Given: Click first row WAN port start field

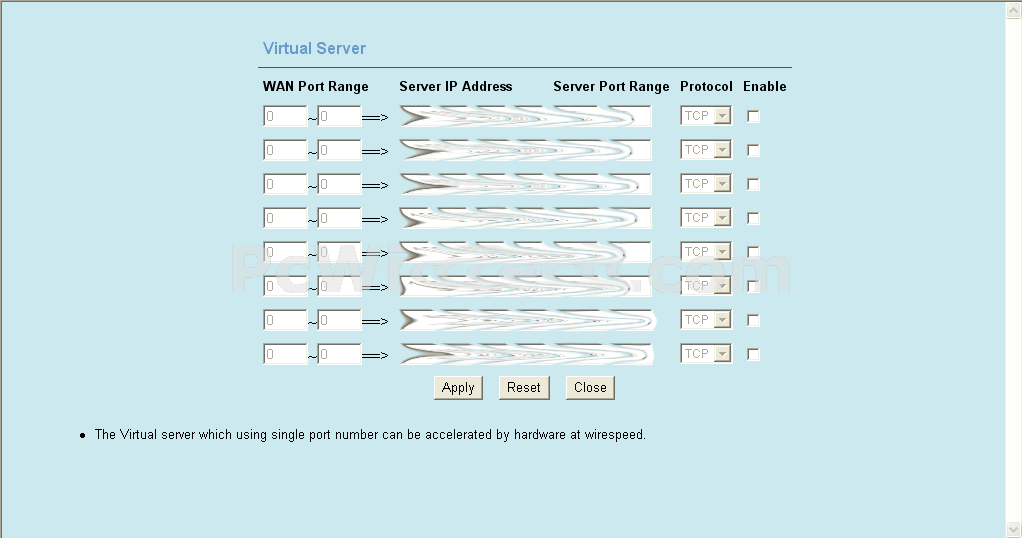Looking at the screenshot, I should (x=284, y=117).
